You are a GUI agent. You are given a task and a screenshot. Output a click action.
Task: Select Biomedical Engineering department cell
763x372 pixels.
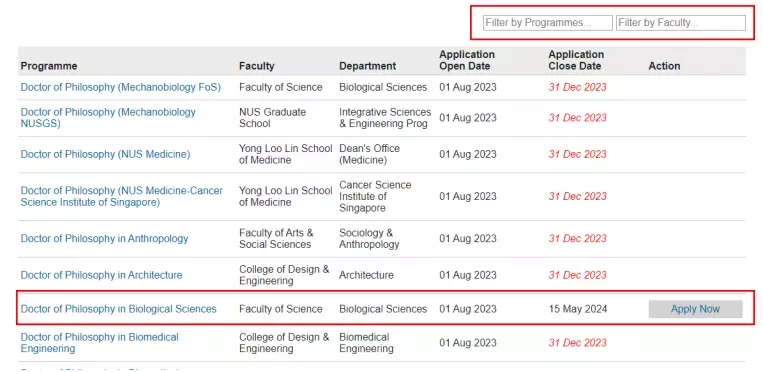pos(366,343)
